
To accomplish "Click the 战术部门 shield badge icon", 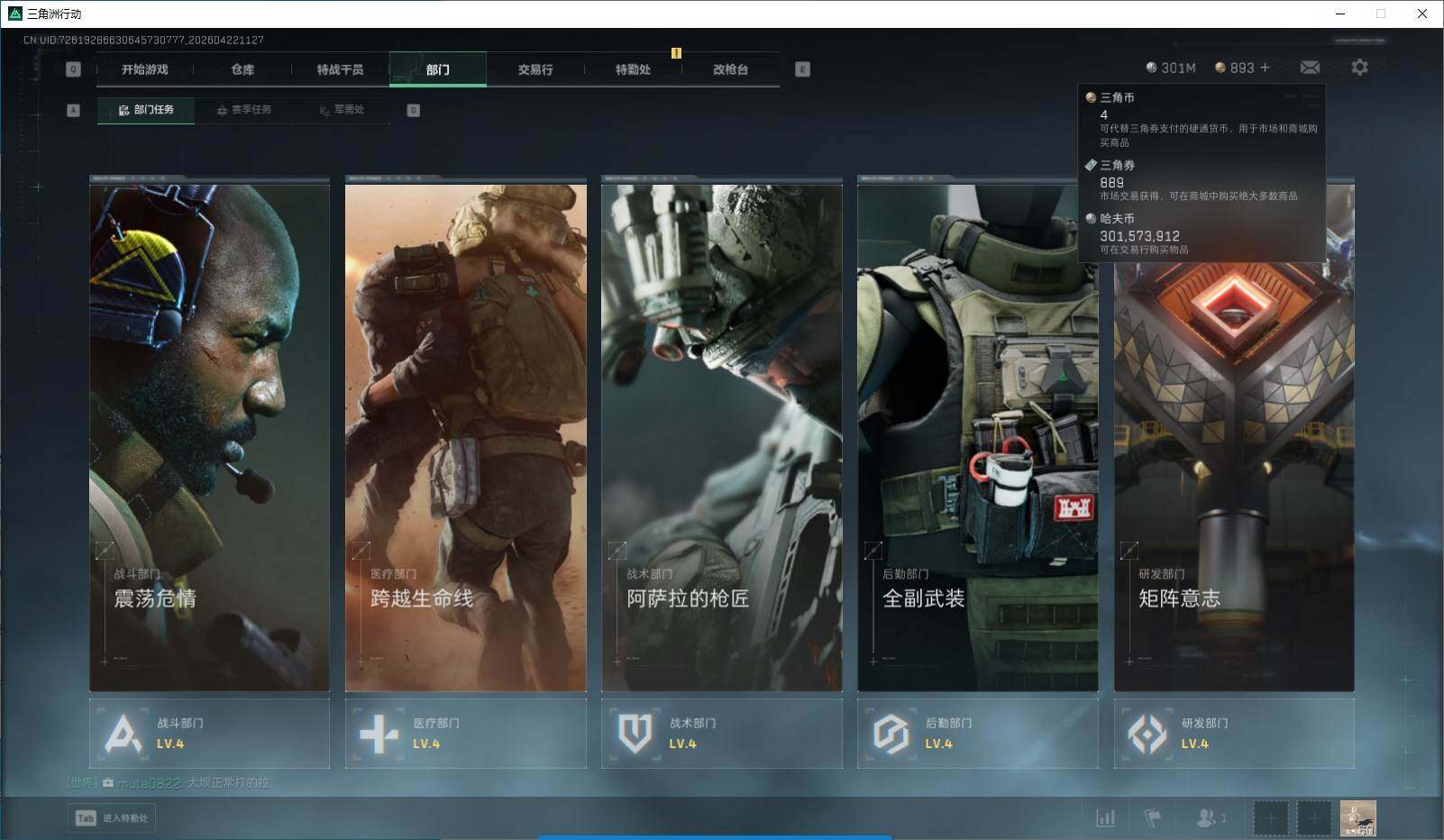I will (635, 734).
